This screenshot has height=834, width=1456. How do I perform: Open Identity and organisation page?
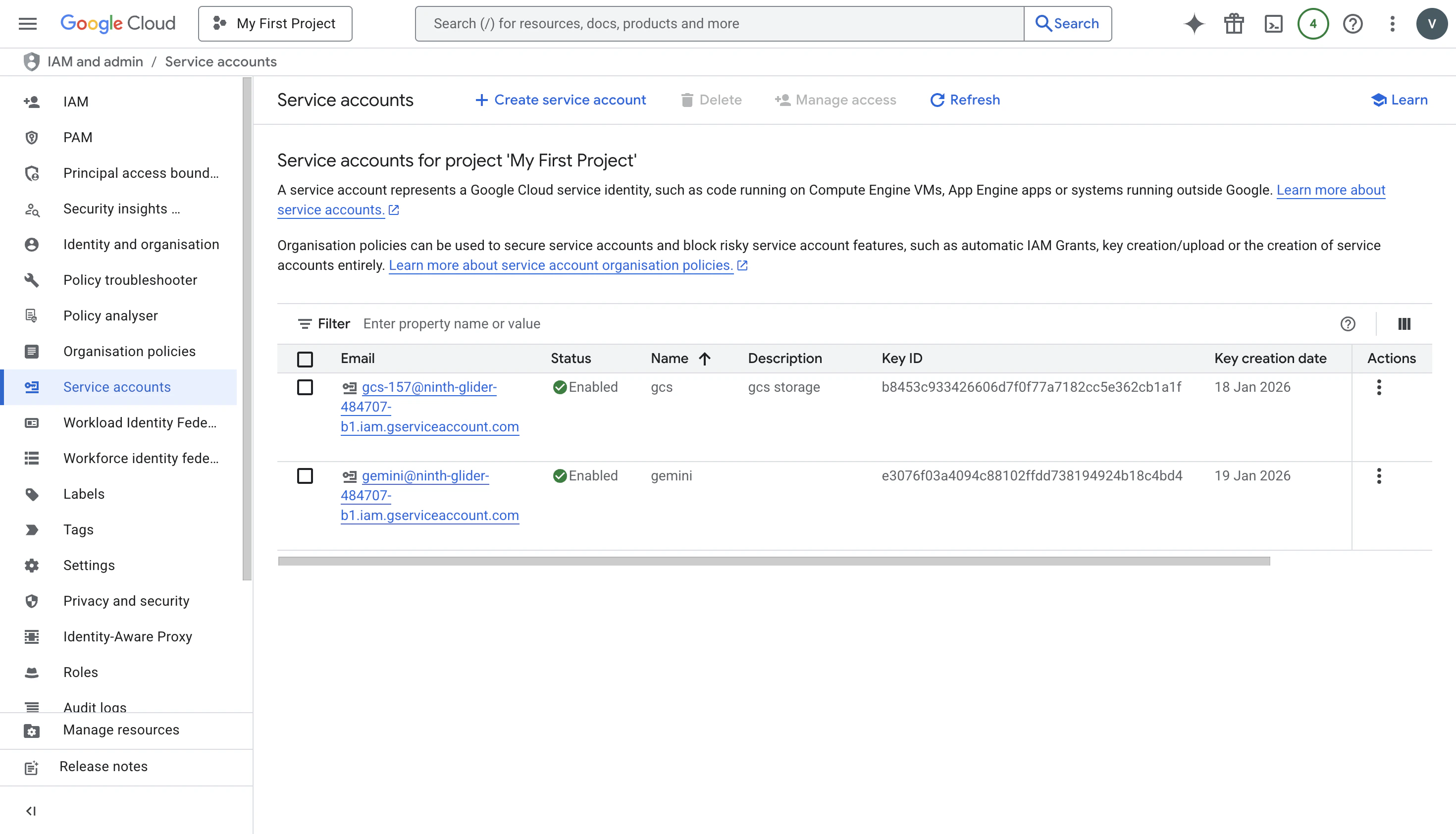118,244
